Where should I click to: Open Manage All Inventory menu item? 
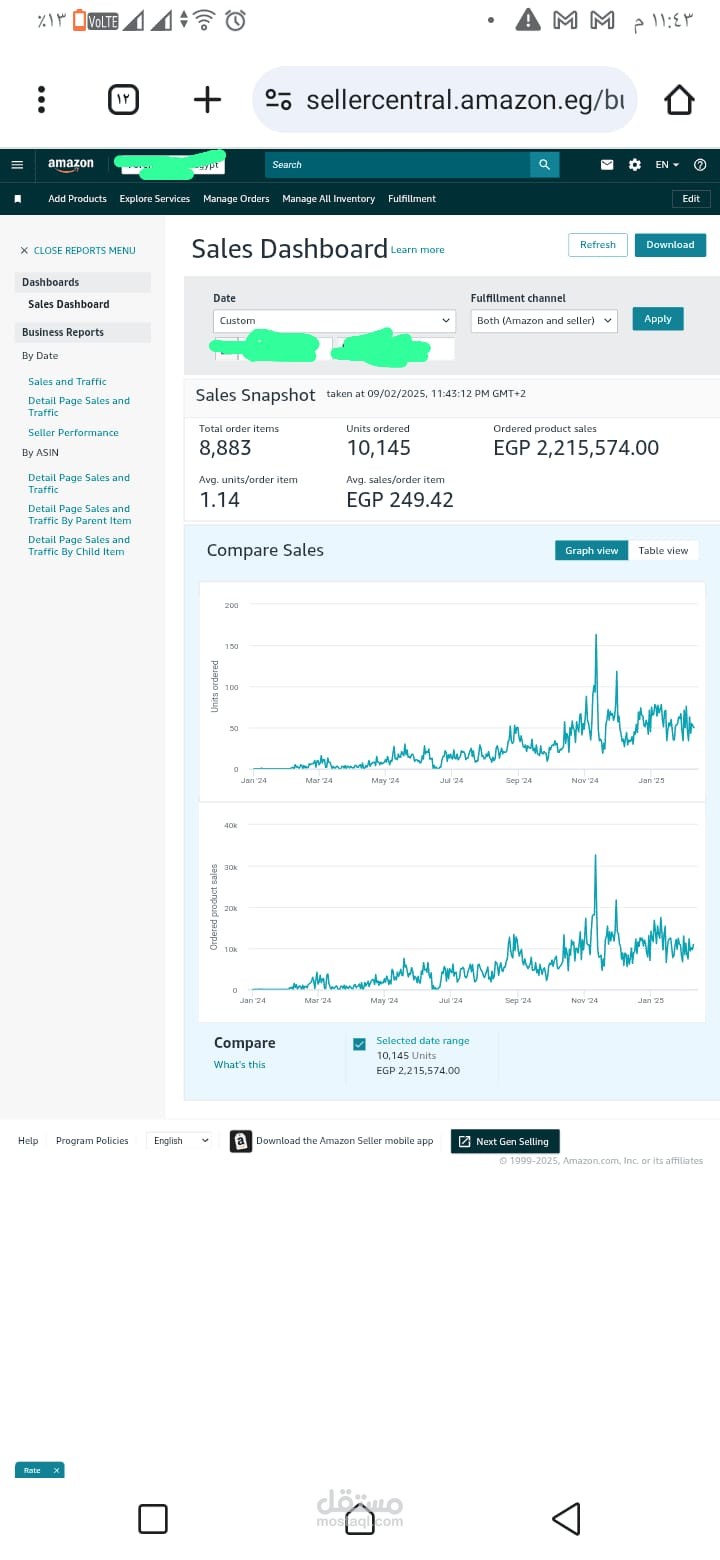coord(328,199)
